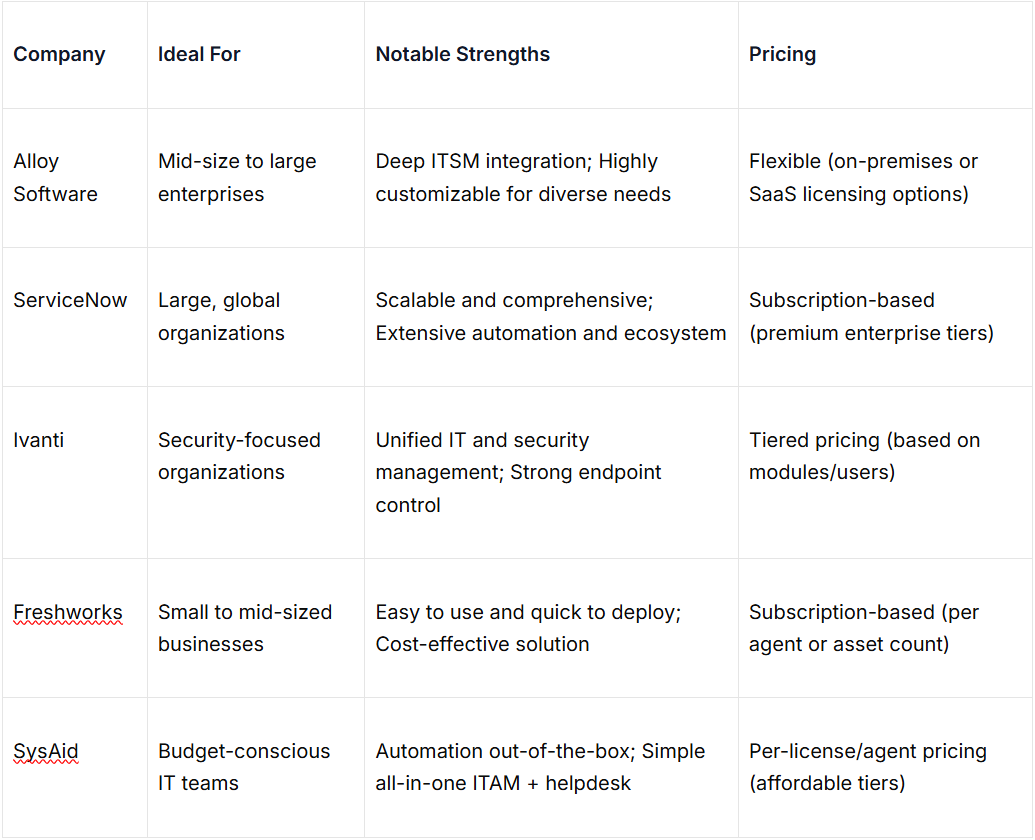Click the misspelled word Freshworks
The height and width of the screenshot is (840, 1035).
[68, 612]
